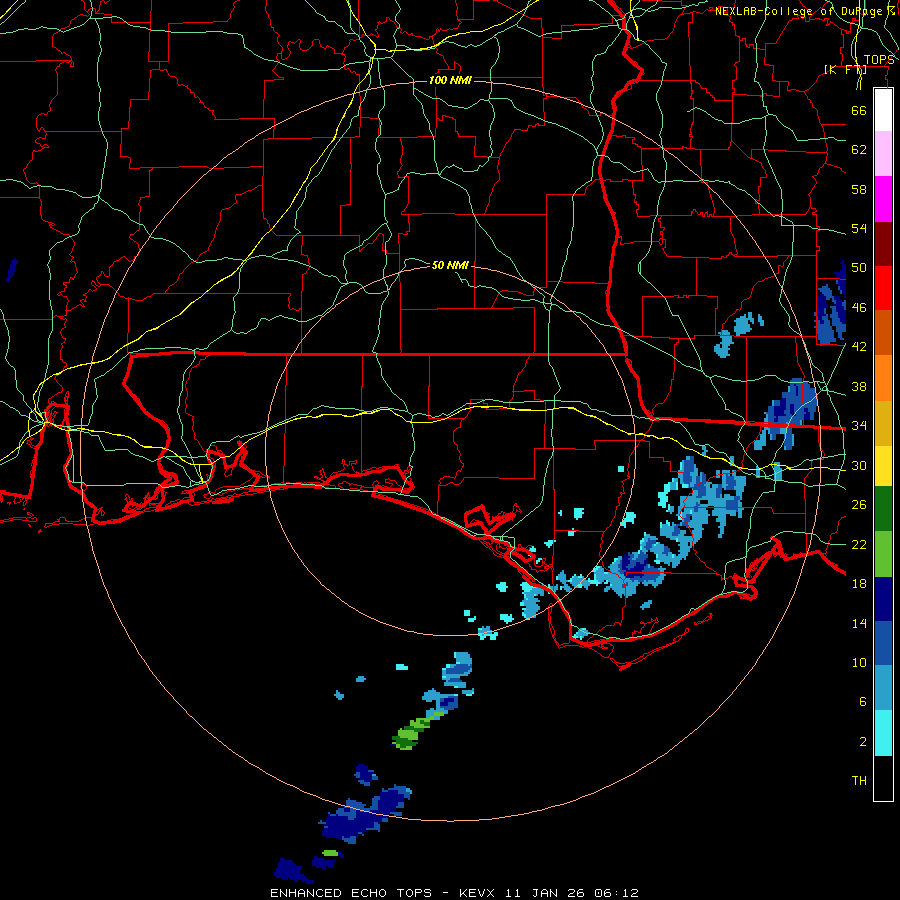Click the '[K FT]' units label
900x900 pixels.
click(845, 69)
